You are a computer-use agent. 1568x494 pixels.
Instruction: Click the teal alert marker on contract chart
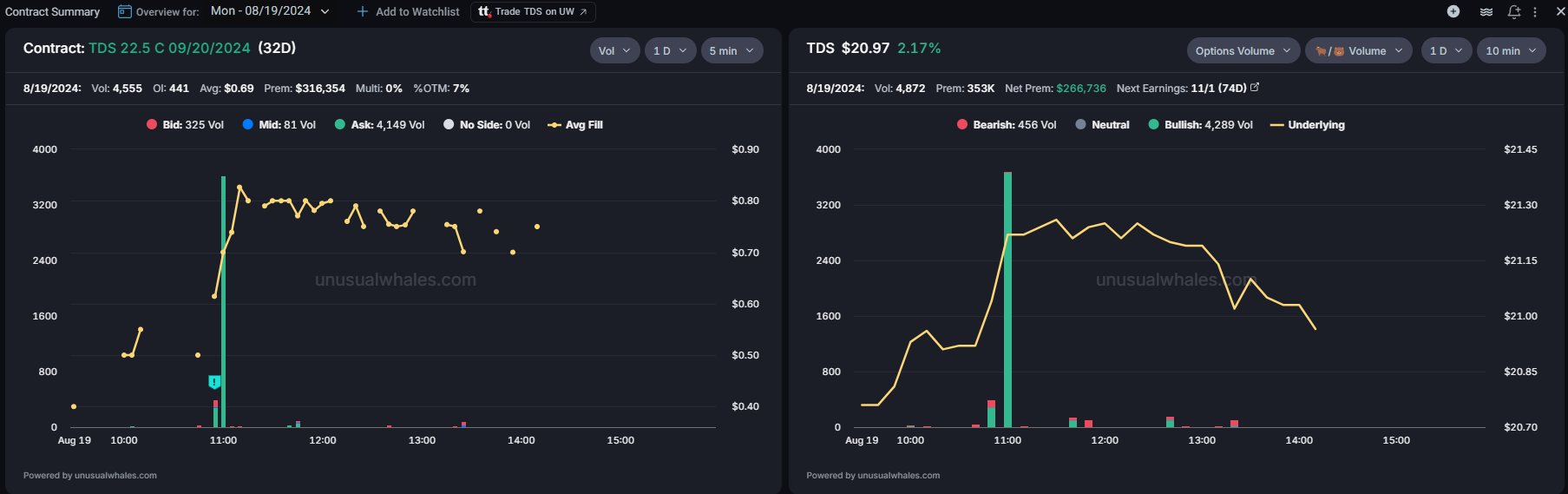pos(214,382)
